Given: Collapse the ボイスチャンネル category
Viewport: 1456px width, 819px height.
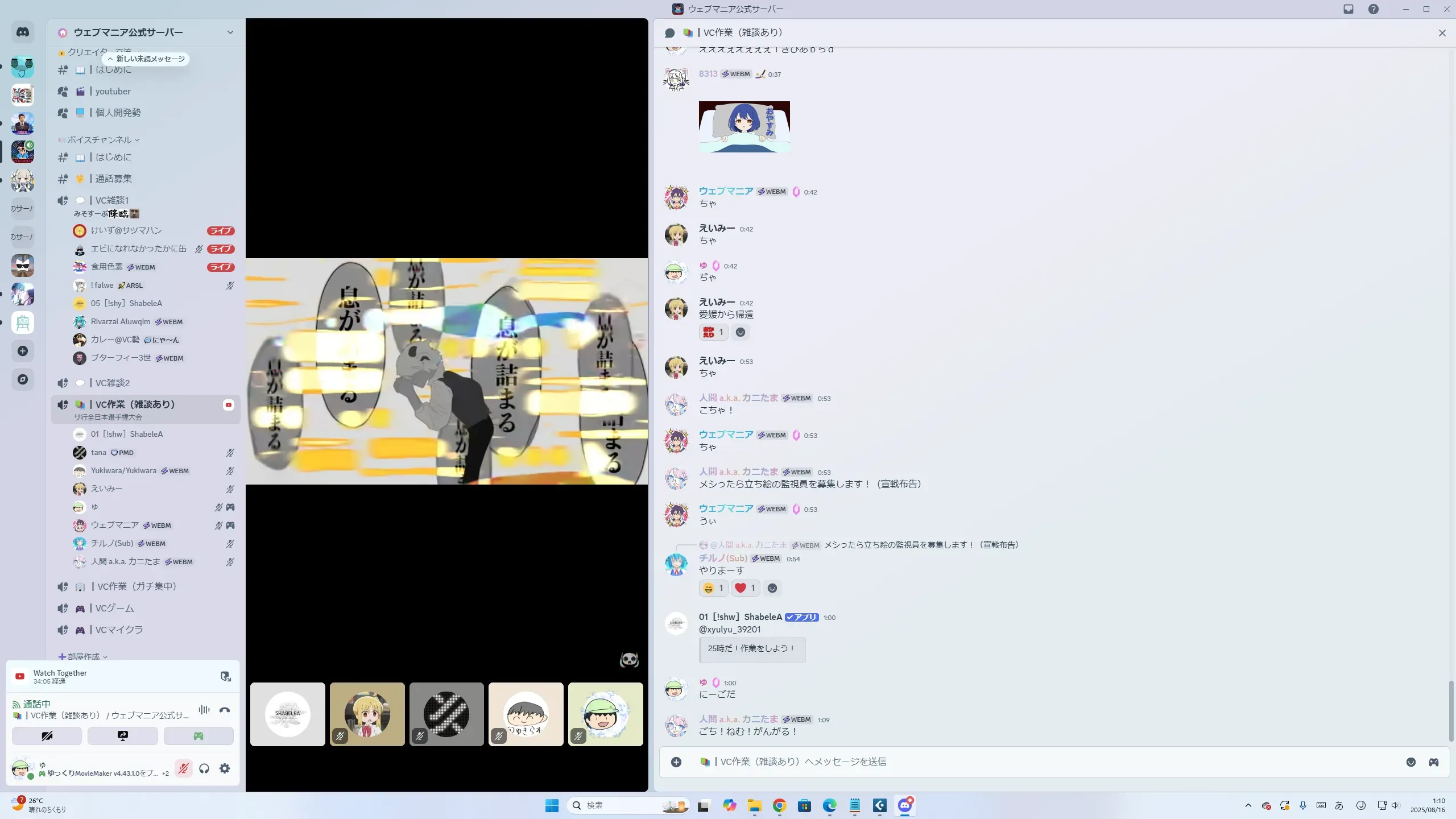Looking at the screenshot, I should [x=100, y=140].
